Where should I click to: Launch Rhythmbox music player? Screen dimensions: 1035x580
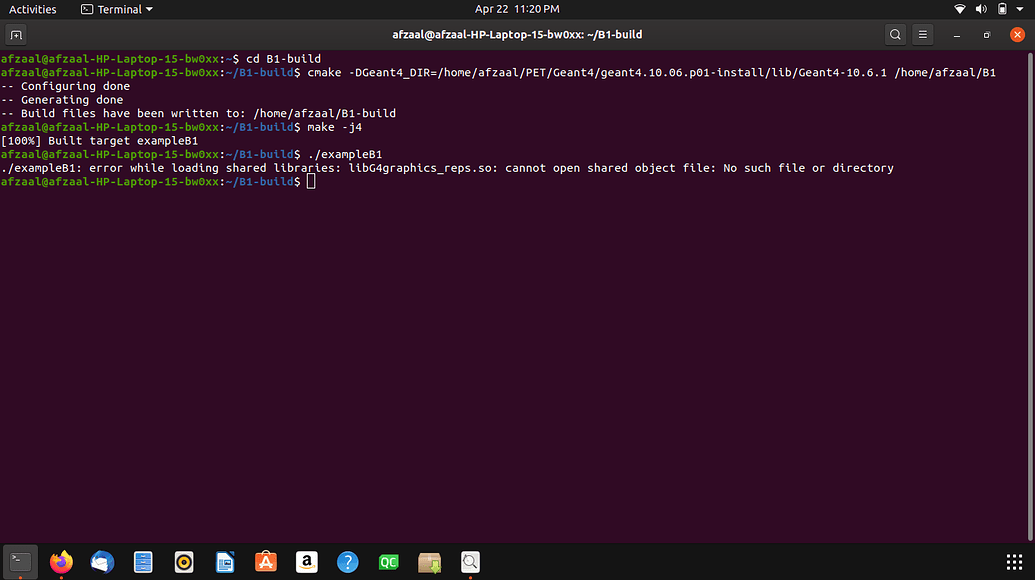184,562
